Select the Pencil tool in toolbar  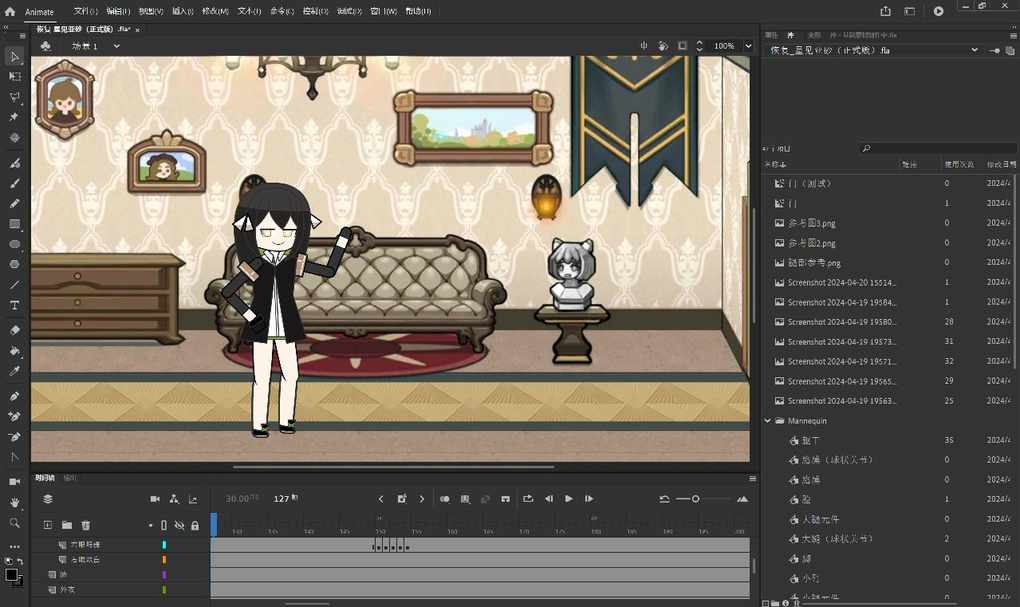point(14,203)
